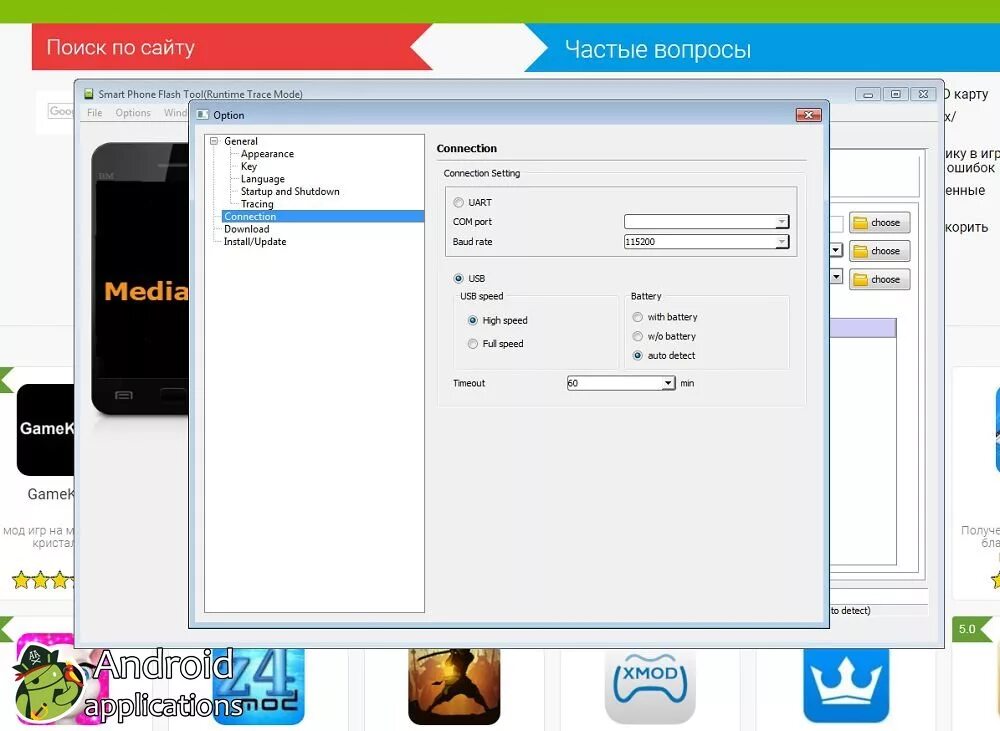Open File menu in Flash Tool window
The image size is (1000, 731).
[94, 113]
